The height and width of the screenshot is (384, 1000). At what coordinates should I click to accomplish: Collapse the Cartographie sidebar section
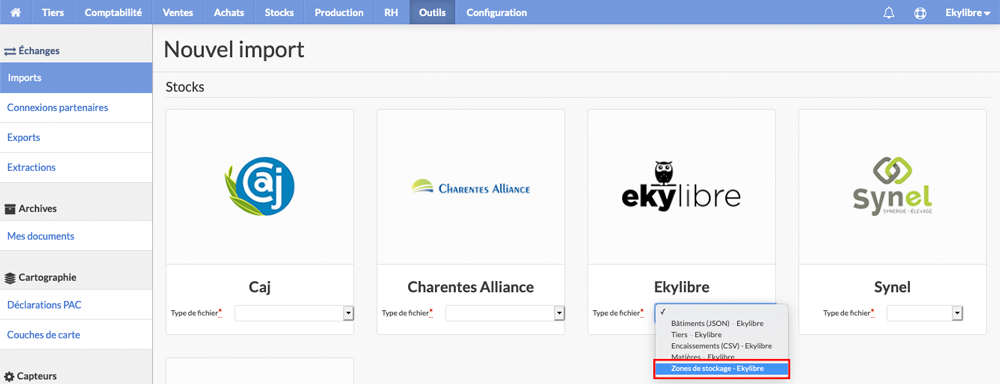tap(40, 277)
